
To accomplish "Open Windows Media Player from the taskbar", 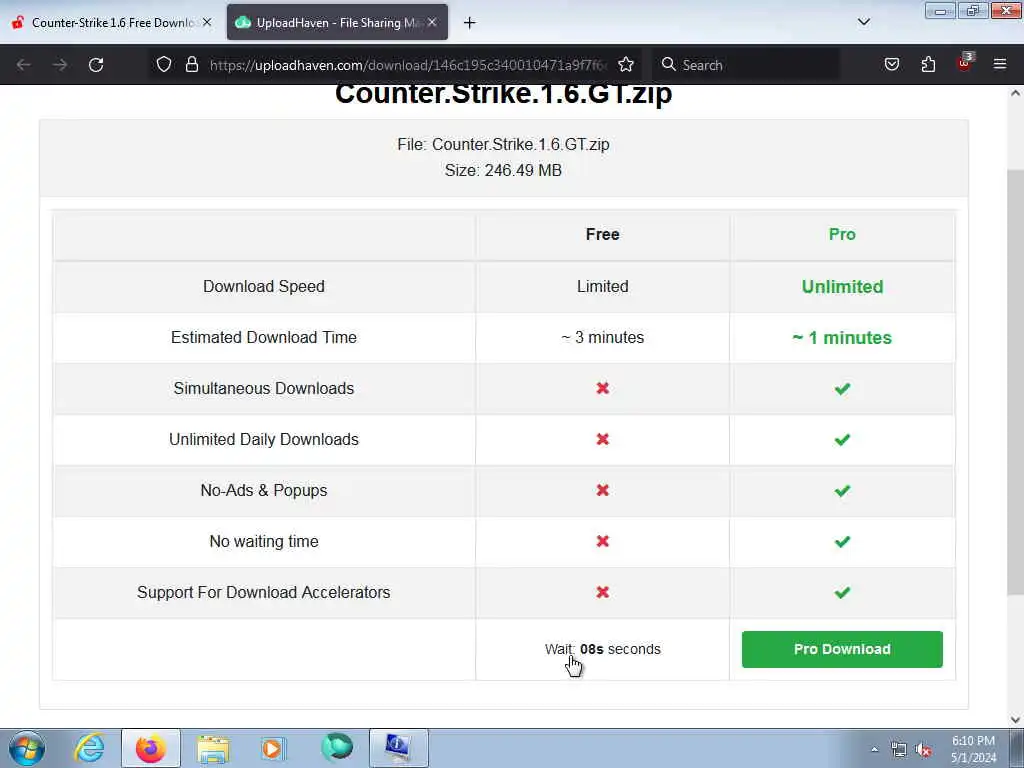I will click(274, 748).
